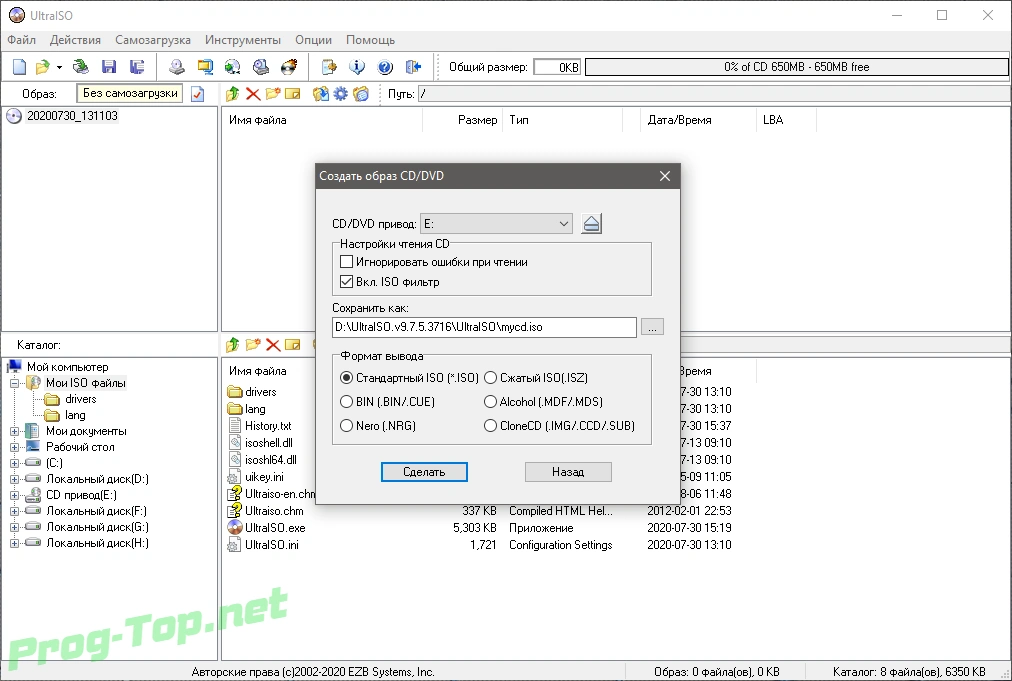1012x681 pixels.
Task: Close the Создать образ CD/DVD dialog
Action: click(x=665, y=176)
